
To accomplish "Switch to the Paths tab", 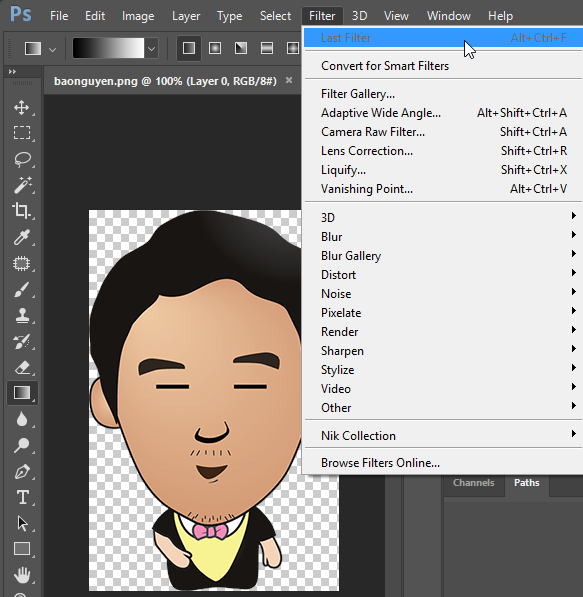I will tap(527, 483).
